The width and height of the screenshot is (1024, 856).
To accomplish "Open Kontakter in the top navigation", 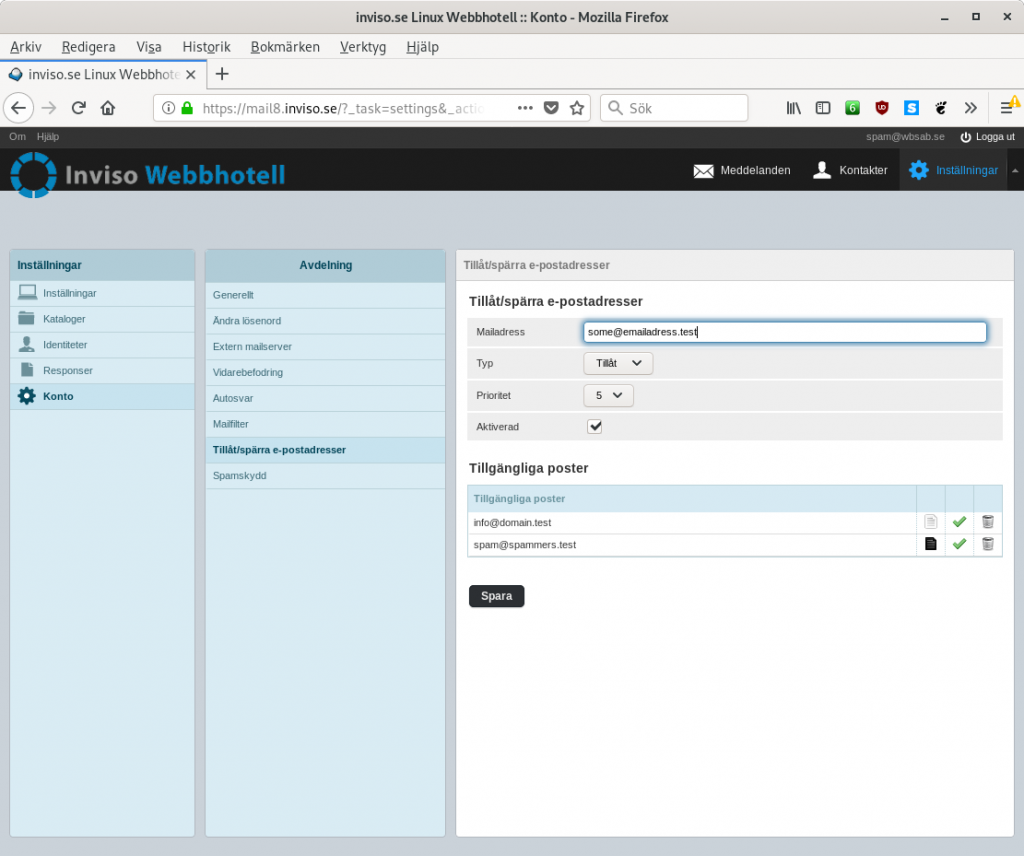I will coord(850,170).
